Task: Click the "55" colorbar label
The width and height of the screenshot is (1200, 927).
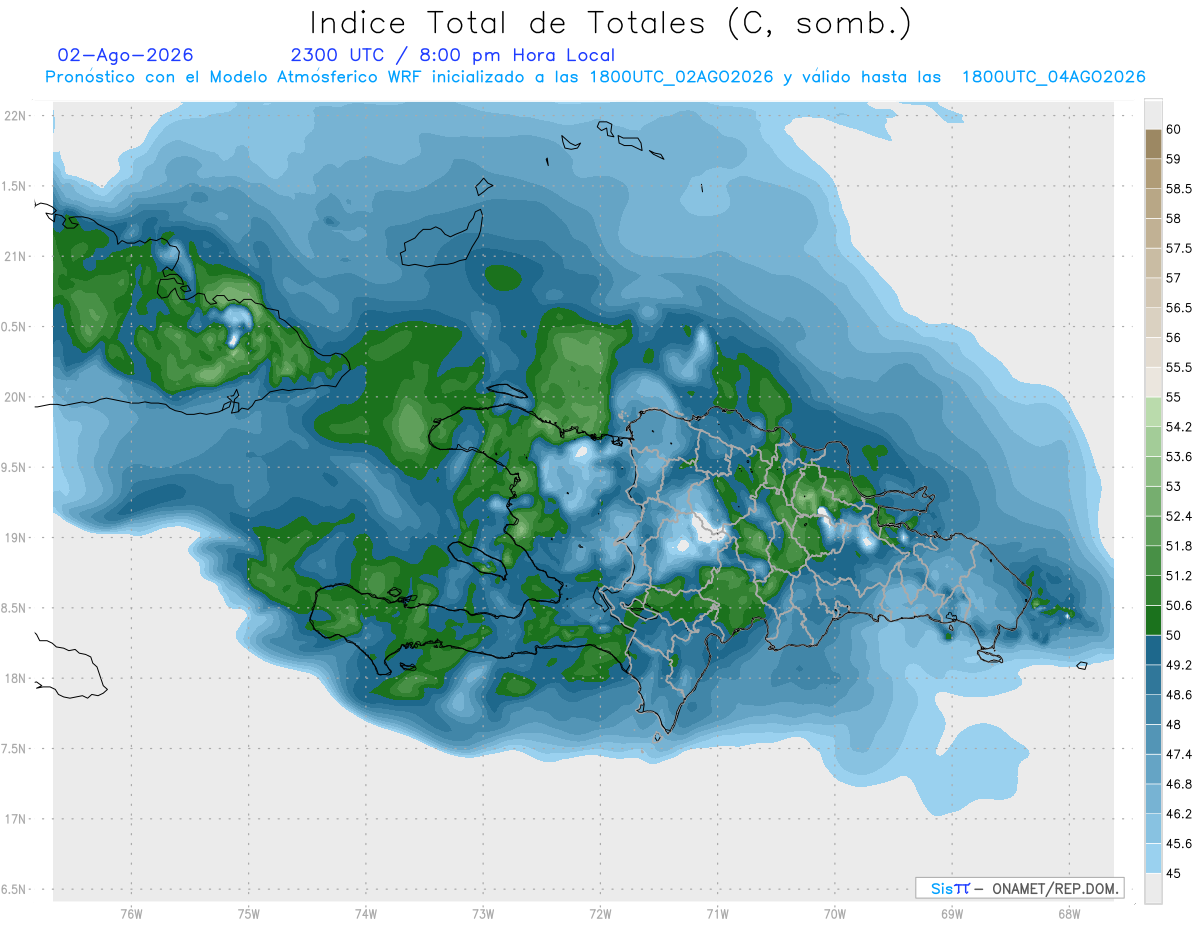Action: (1174, 397)
